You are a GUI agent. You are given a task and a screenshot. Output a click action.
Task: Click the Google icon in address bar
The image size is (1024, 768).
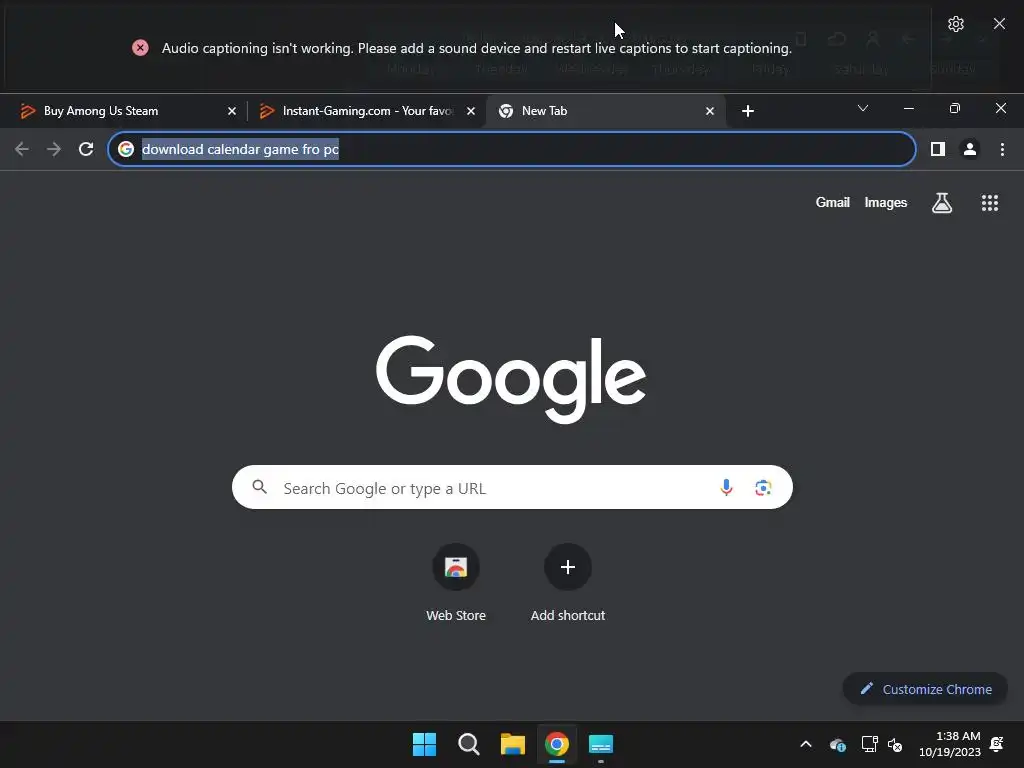pos(126,149)
